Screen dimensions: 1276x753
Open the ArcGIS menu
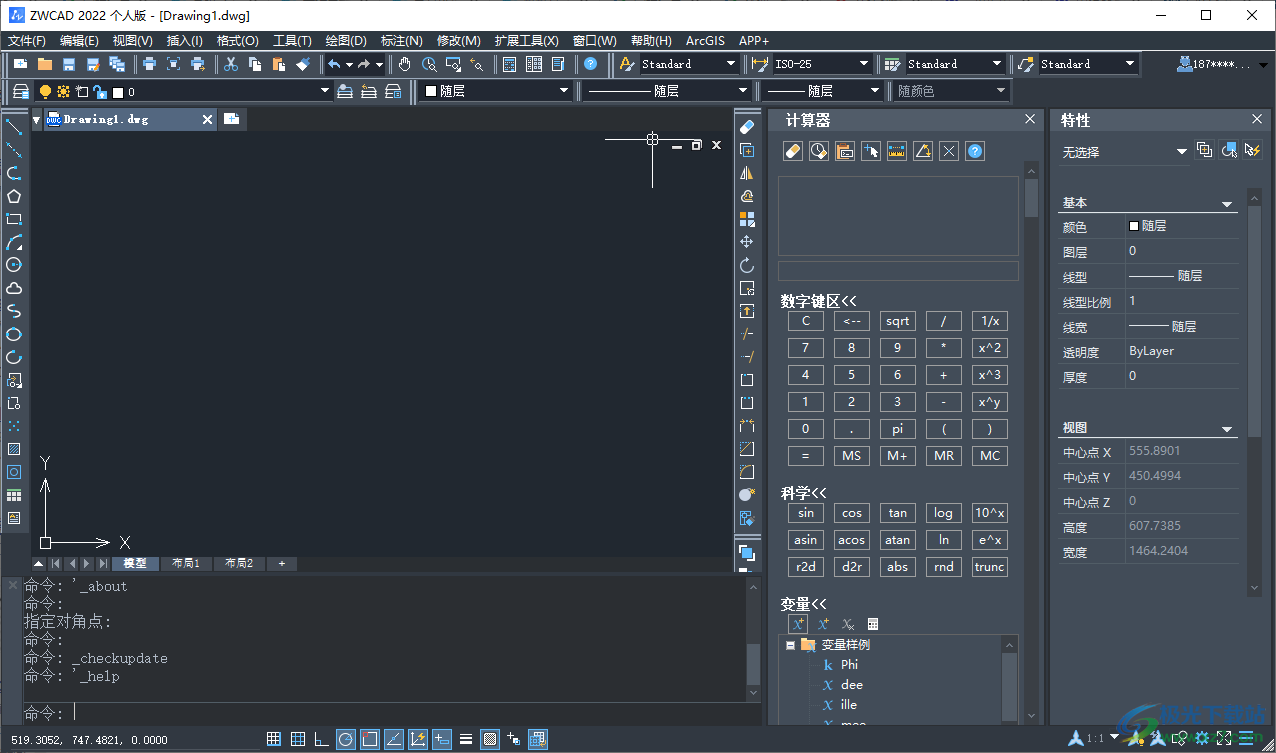(705, 41)
